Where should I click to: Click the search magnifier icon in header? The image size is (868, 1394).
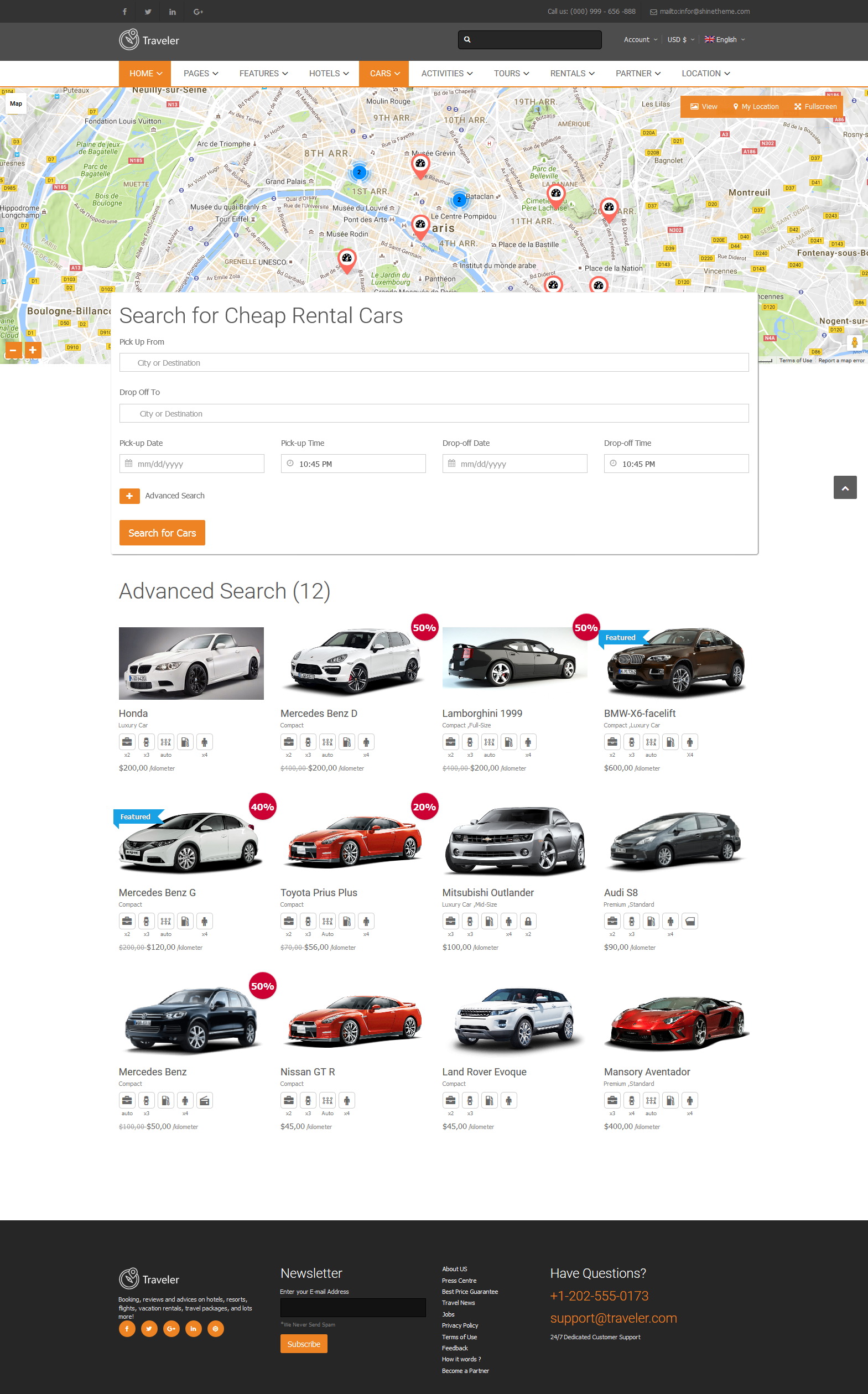pyautogui.click(x=467, y=40)
